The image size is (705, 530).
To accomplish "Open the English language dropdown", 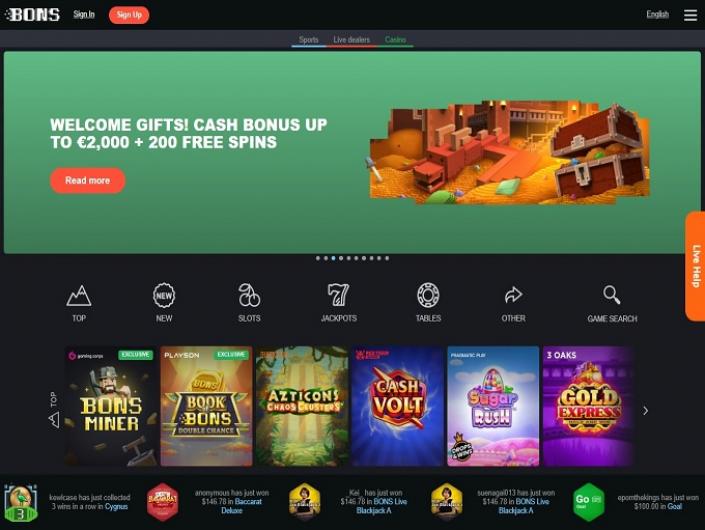I will click(657, 14).
